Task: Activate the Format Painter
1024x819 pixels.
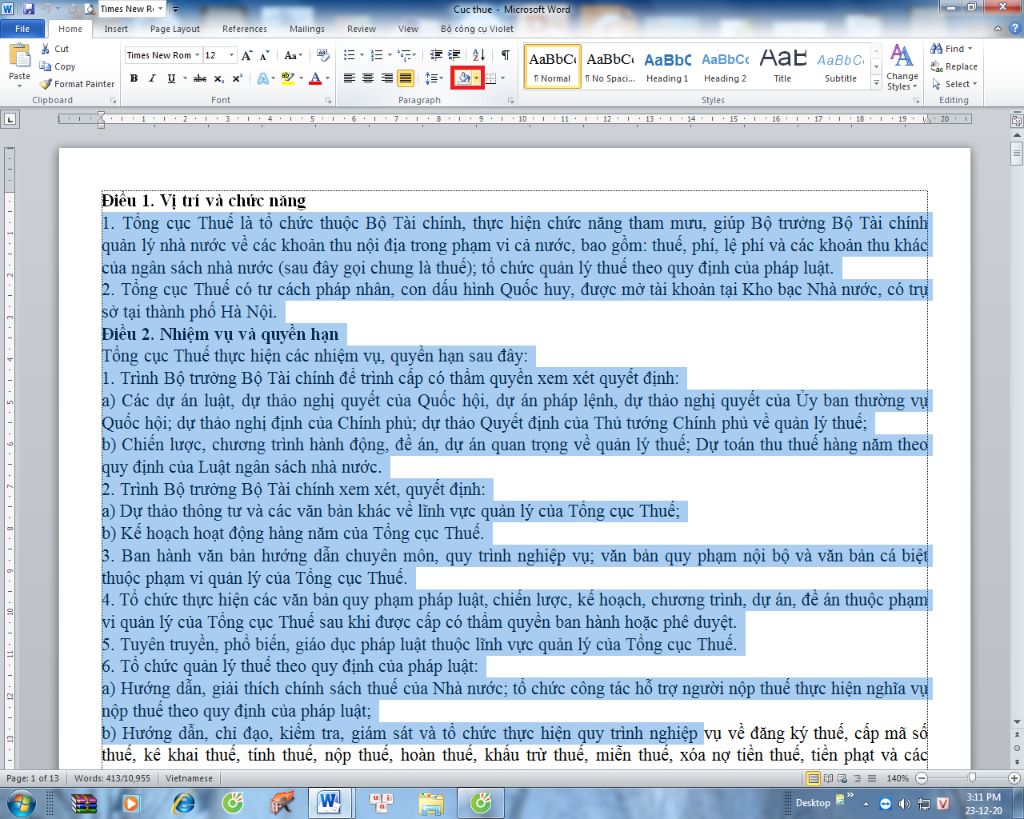Action: 77,84
